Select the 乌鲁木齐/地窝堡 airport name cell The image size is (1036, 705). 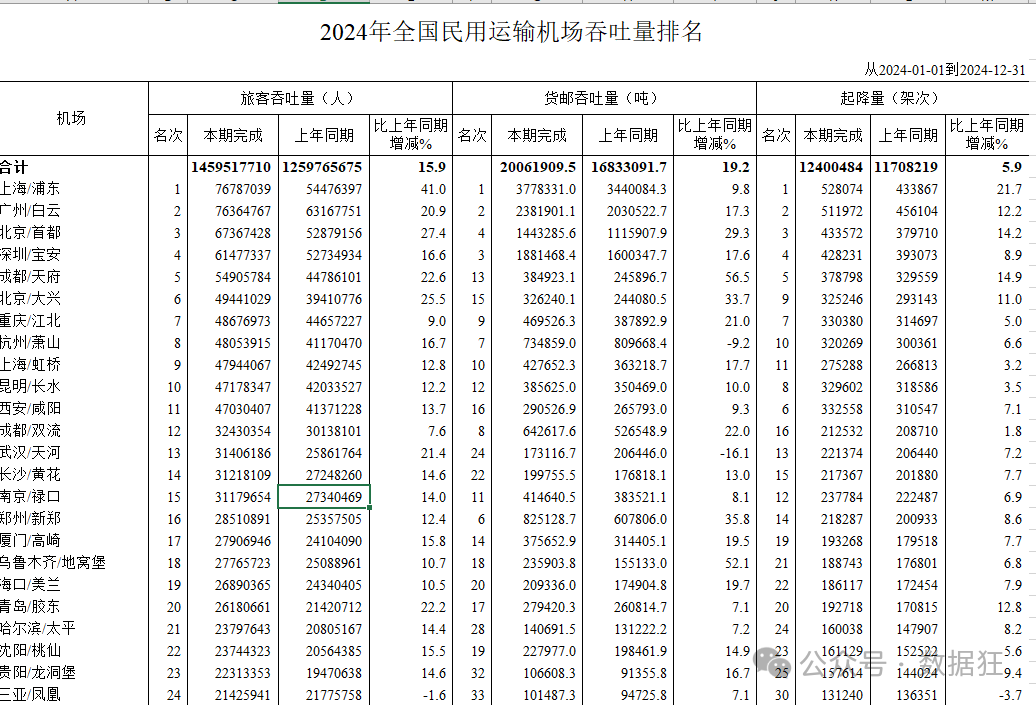pos(52,562)
